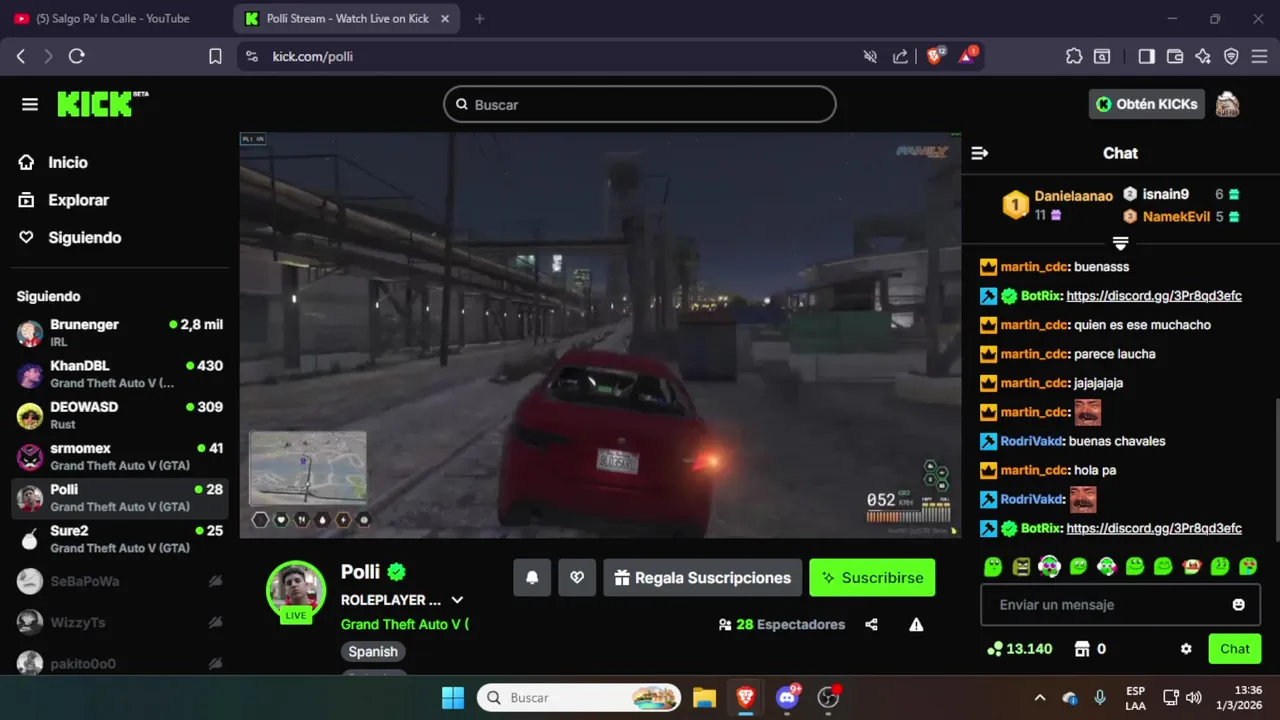Send message with green Chat button
The height and width of the screenshot is (720, 1280).
point(1234,649)
